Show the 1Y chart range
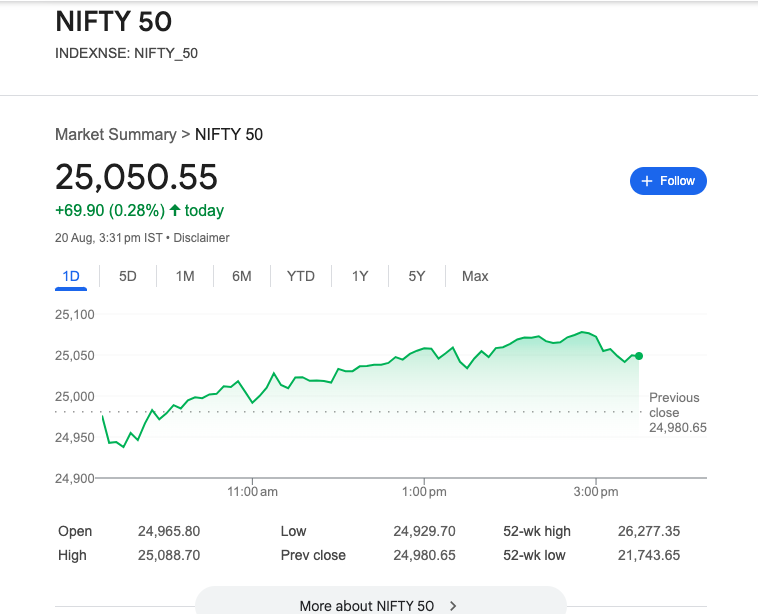Screen dimensions: 758x614 pyautogui.click(x=360, y=276)
